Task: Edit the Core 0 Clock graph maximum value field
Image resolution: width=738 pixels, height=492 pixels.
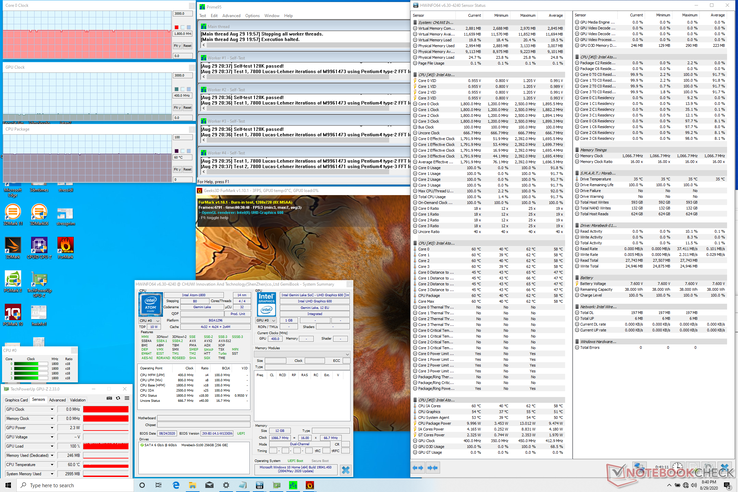Action: click(183, 14)
